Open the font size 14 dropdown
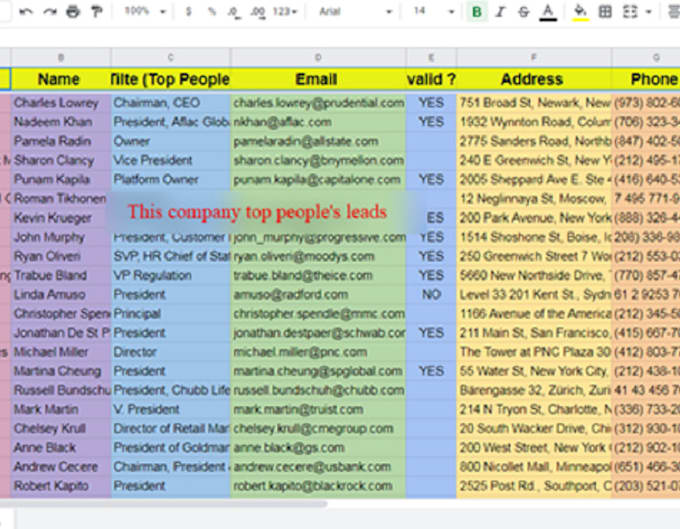 pyautogui.click(x=433, y=12)
